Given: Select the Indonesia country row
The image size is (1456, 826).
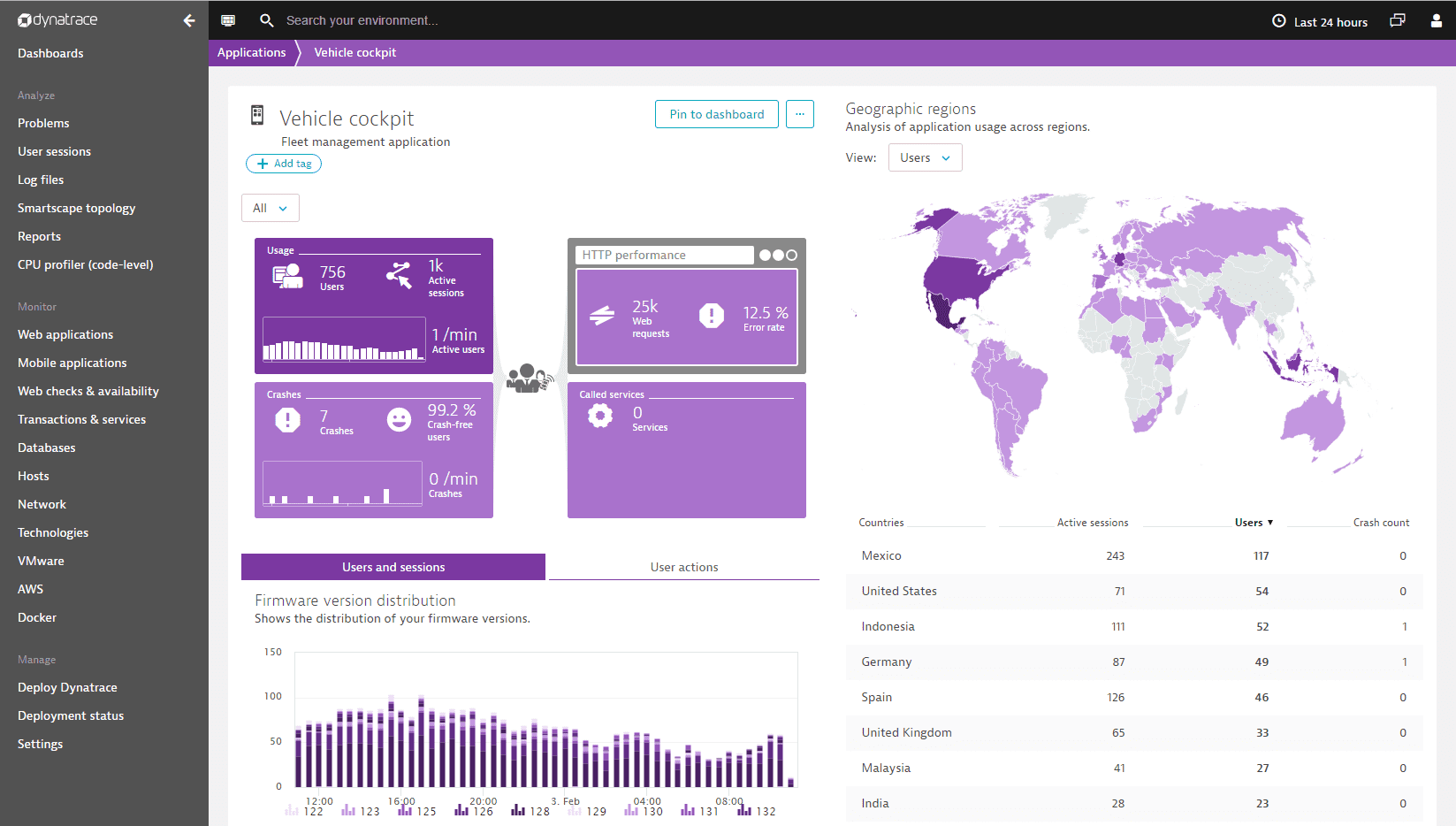Looking at the screenshot, I should click(1134, 626).
